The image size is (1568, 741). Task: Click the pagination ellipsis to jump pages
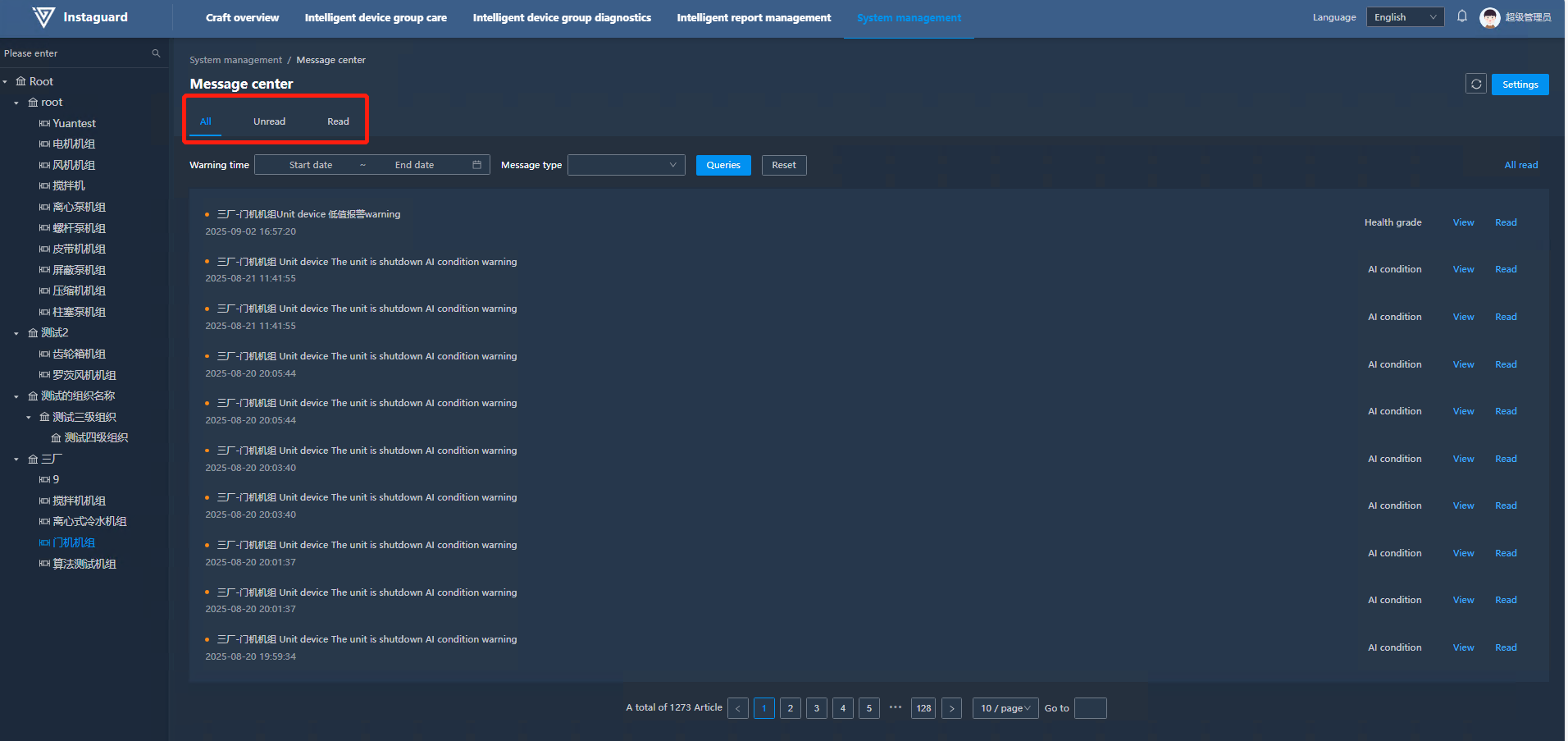[896, 707]
